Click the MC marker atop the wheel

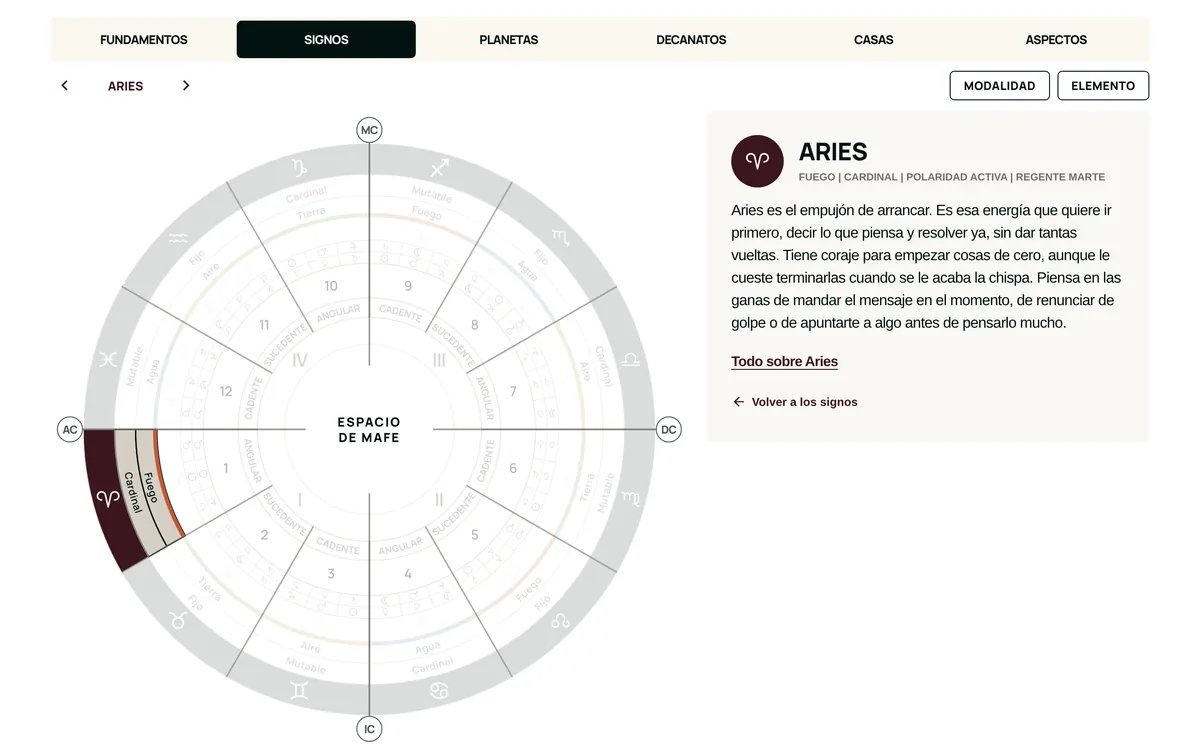click(x=369, y=130)
